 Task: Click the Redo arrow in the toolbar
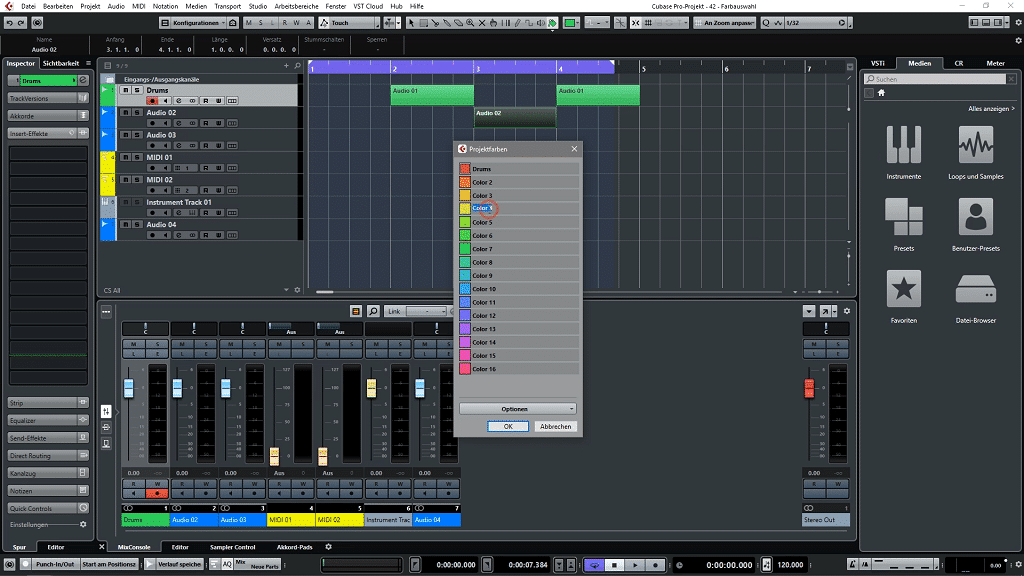(21, 23)
